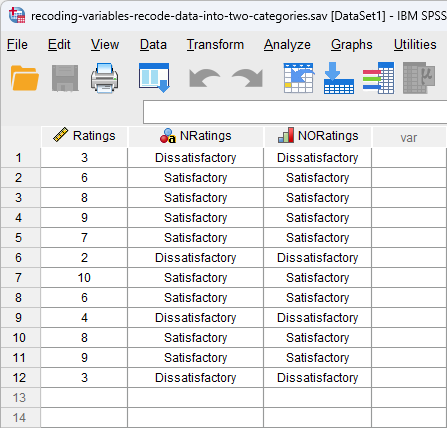Click the Redo arrow icon
This screenshot has height=428, width=447.
[x=248, y=78]
